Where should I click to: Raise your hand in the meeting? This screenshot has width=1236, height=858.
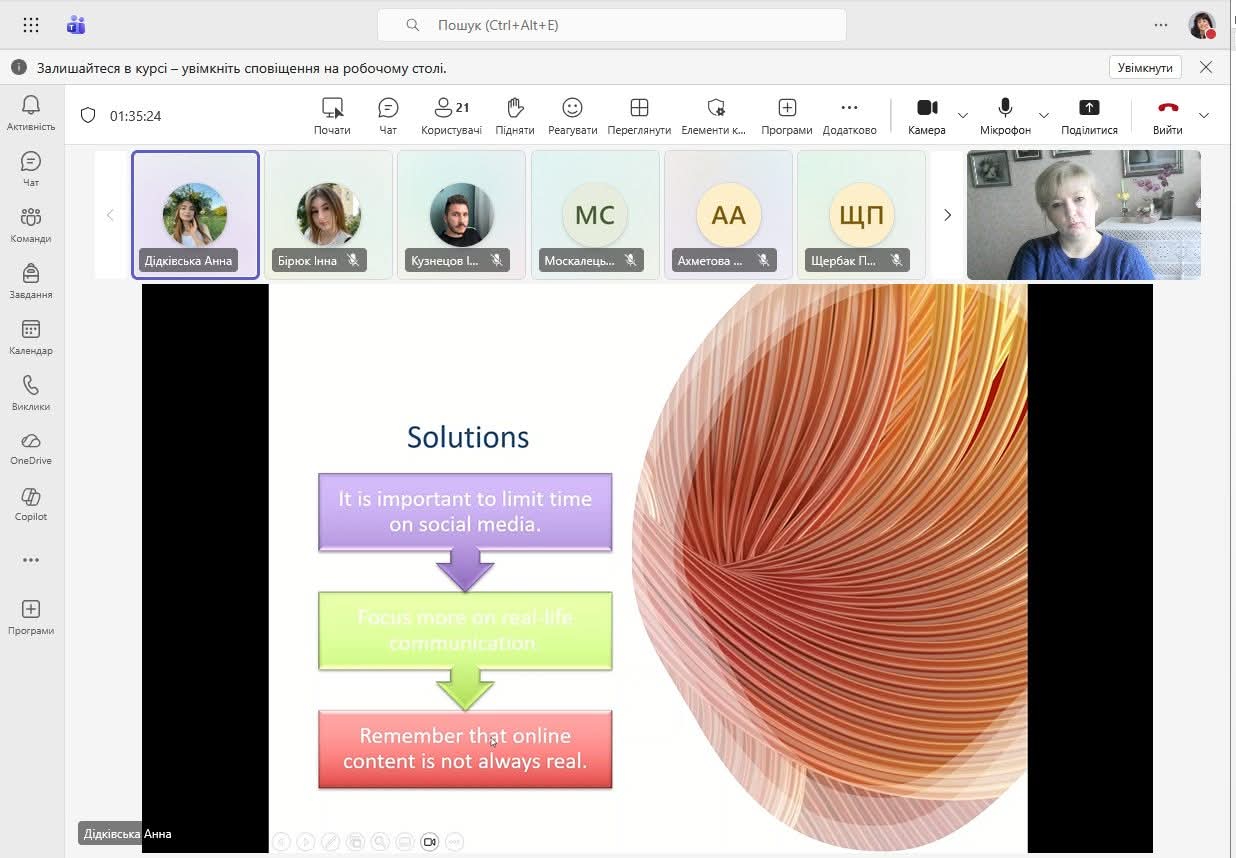pyautogui.click(x=515, y=115)
